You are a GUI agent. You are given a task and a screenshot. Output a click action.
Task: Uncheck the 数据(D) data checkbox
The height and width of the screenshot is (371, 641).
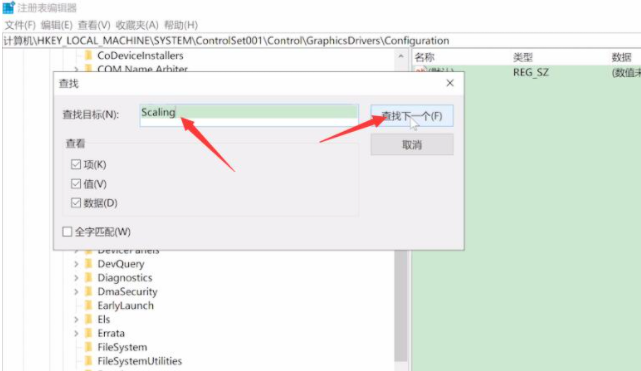coord(76,203)
